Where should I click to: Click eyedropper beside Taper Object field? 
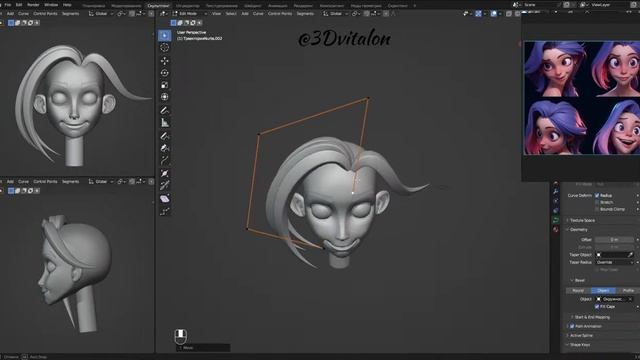coord(630,255)
